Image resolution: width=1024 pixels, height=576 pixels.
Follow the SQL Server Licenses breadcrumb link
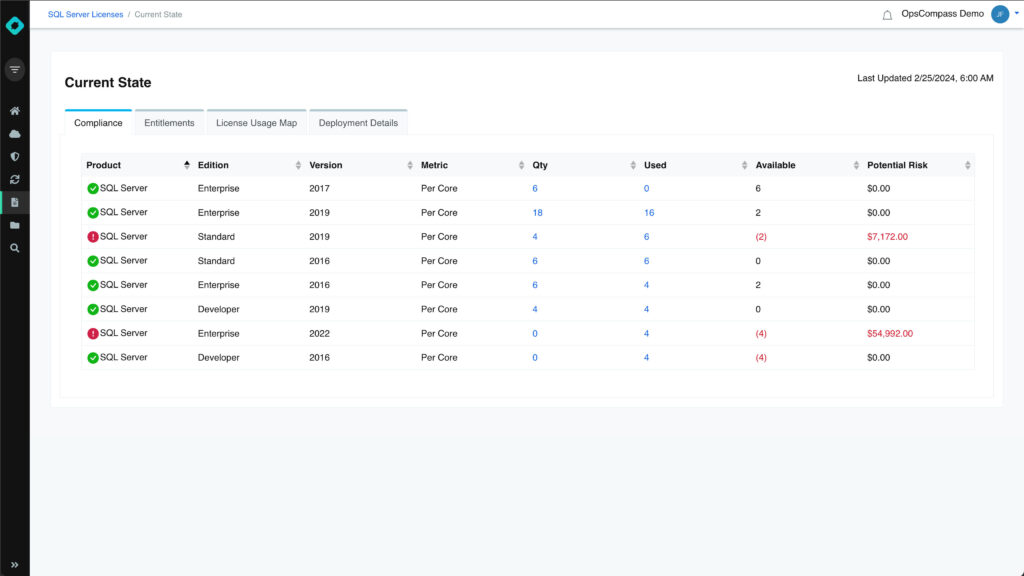click(86, 14)
